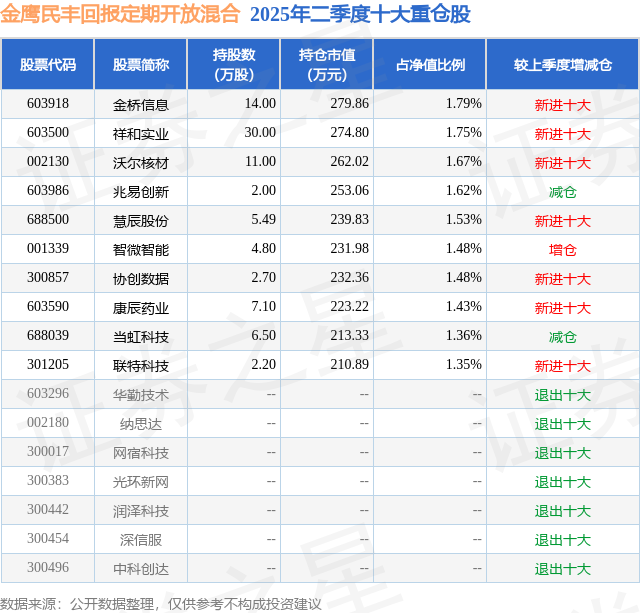Select the 持仓市值(万元) column header
The image size is (640, 613).
coord(327,64)
